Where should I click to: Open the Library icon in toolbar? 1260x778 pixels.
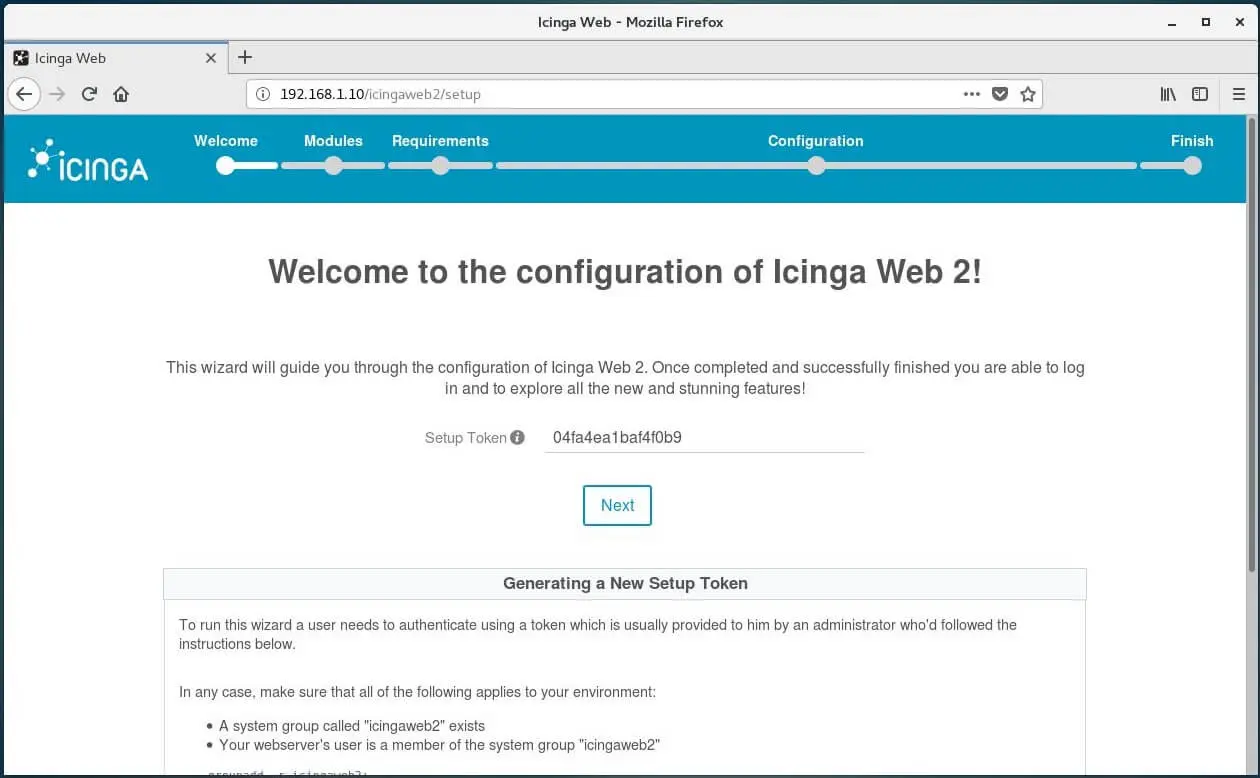(1168, 94)
